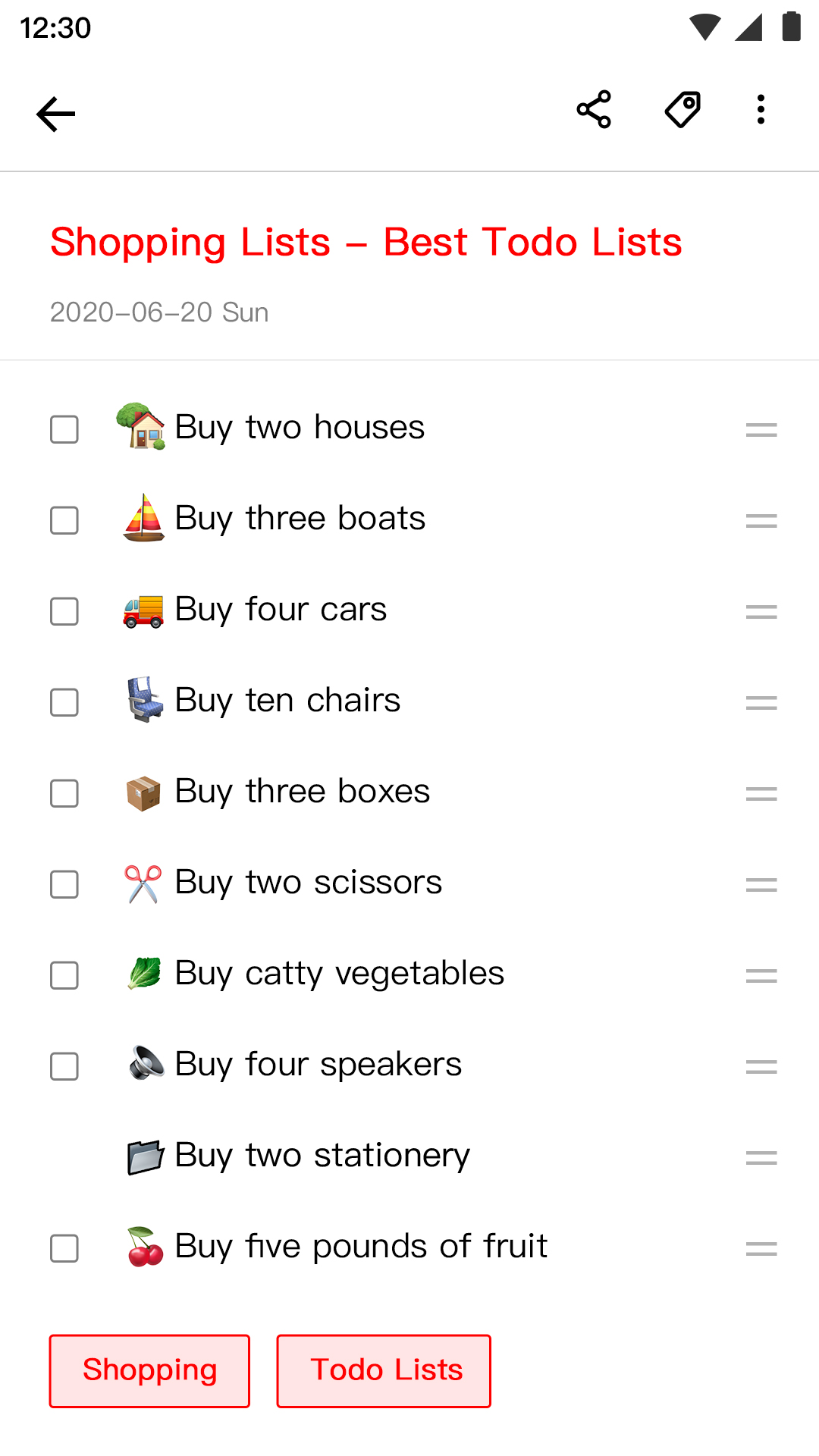
Task: Tap the back arrow icon
Action: click(56, 115)
